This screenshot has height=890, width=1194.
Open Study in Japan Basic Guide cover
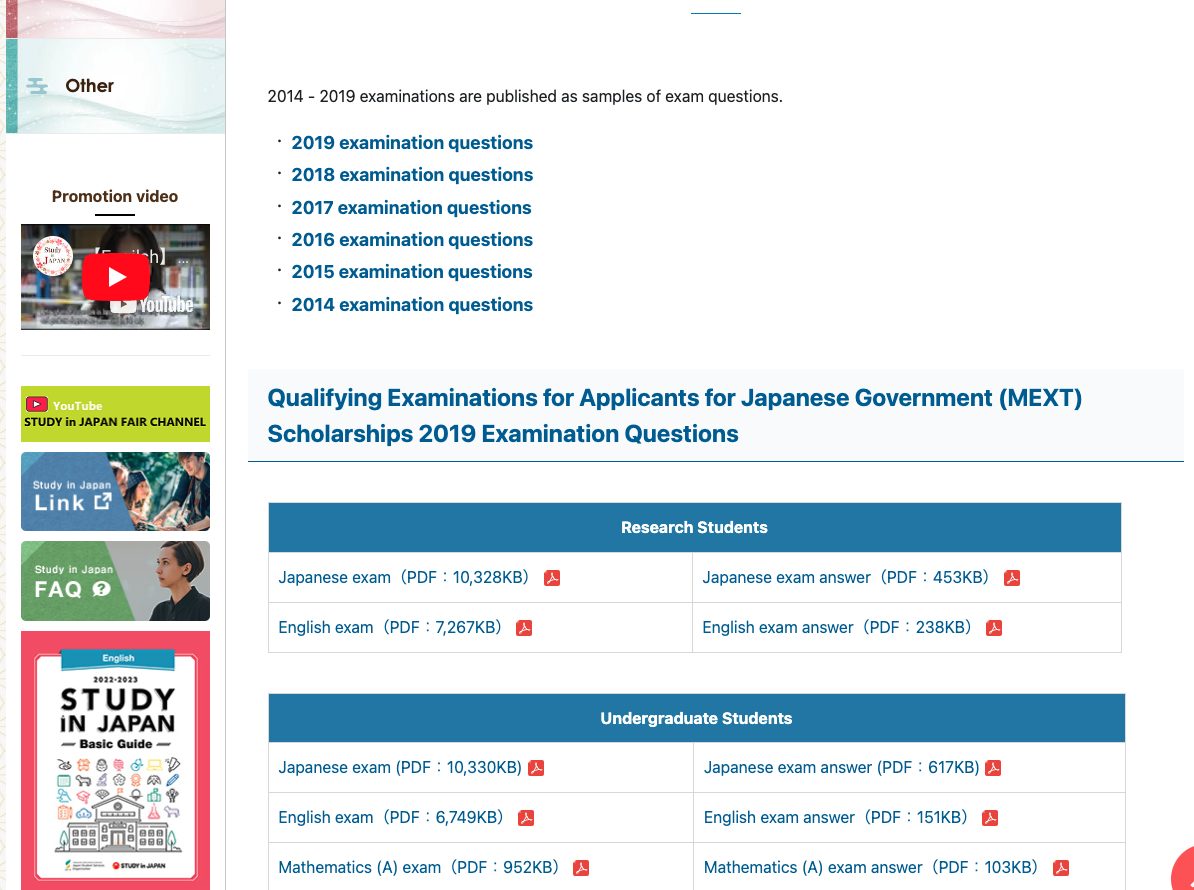click(116, 761)
